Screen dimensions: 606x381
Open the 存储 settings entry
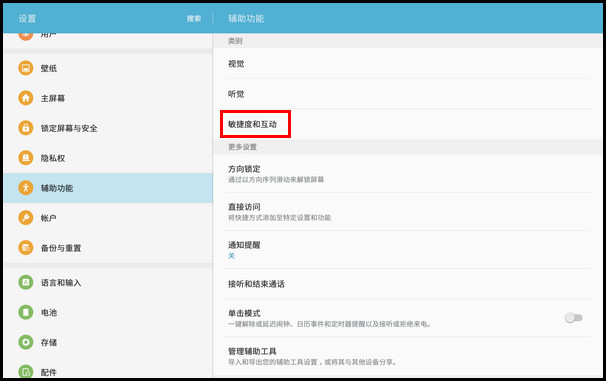[x=108, y=342]
